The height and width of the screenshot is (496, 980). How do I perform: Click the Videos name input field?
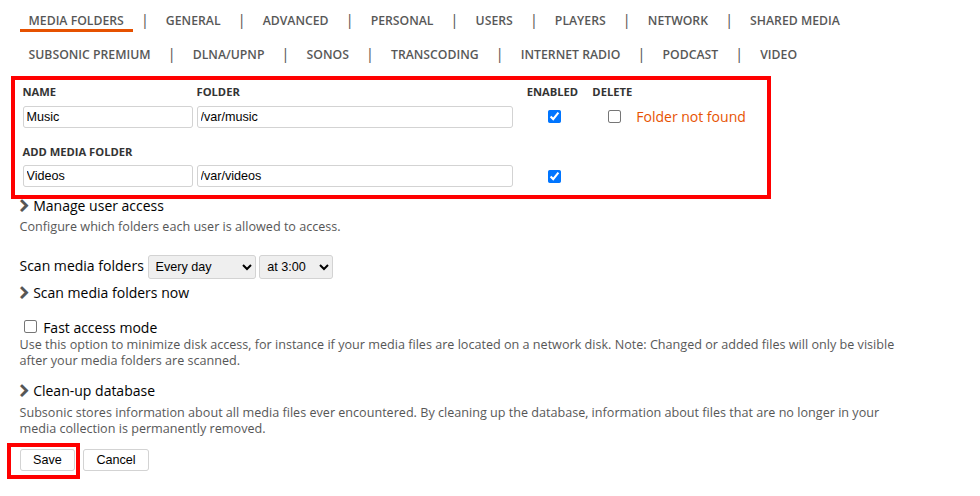click(108, 176)
